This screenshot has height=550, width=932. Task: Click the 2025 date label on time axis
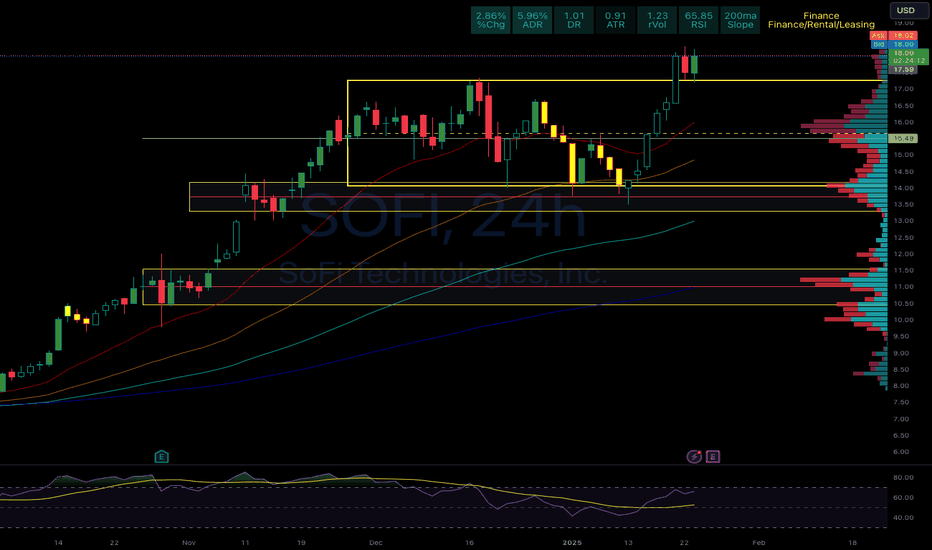tap(572, 543)
